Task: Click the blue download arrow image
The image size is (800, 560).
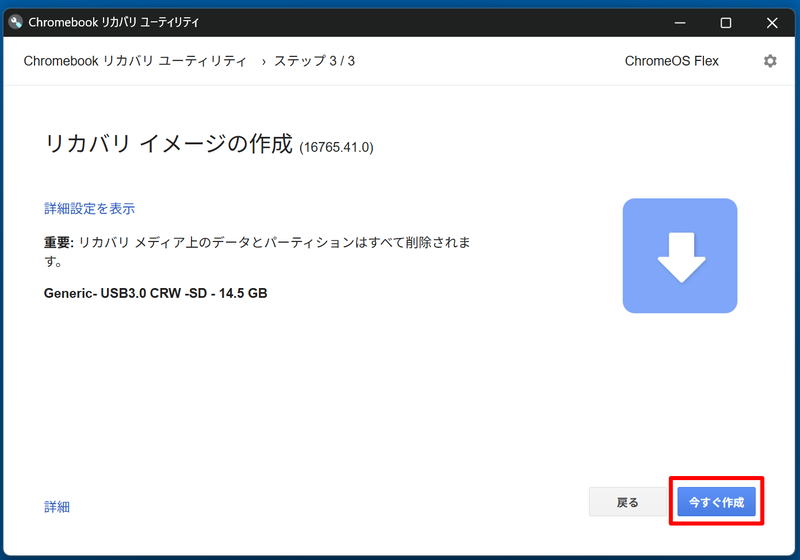Action: [680, 256]
